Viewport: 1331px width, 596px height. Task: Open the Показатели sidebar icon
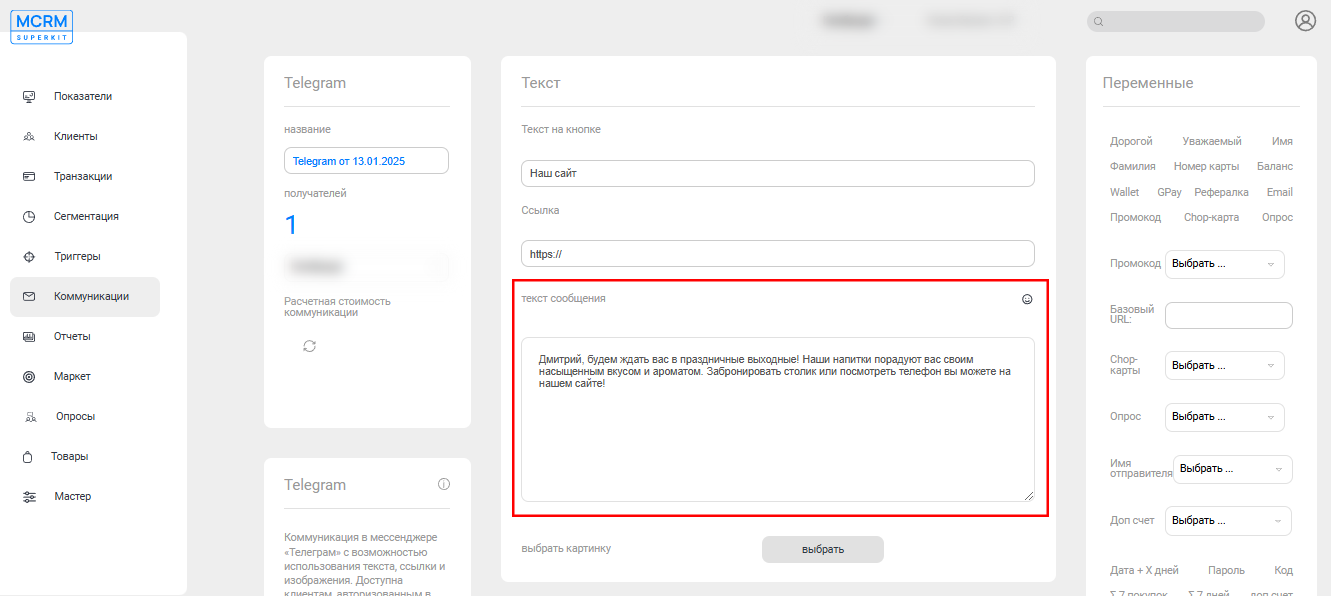[x=29, y=97]
